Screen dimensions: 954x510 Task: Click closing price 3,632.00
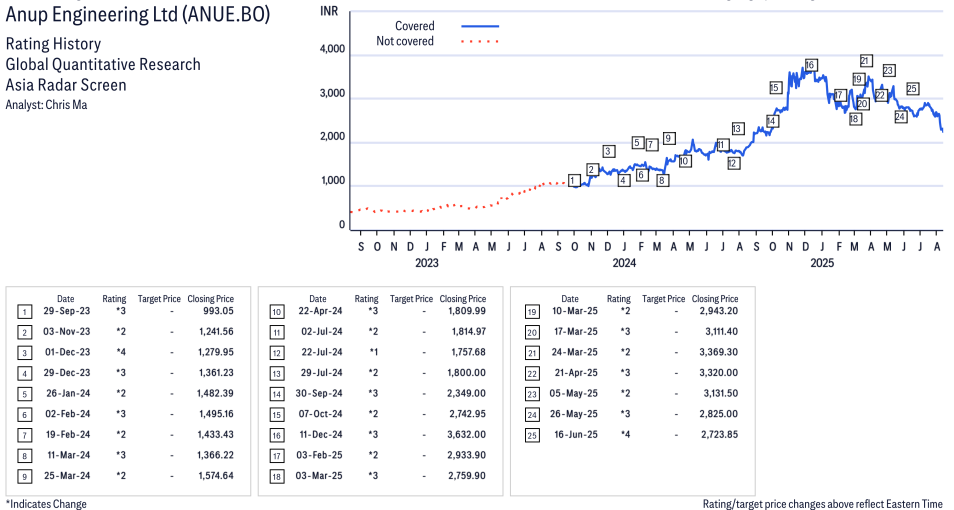click(466, 435)
